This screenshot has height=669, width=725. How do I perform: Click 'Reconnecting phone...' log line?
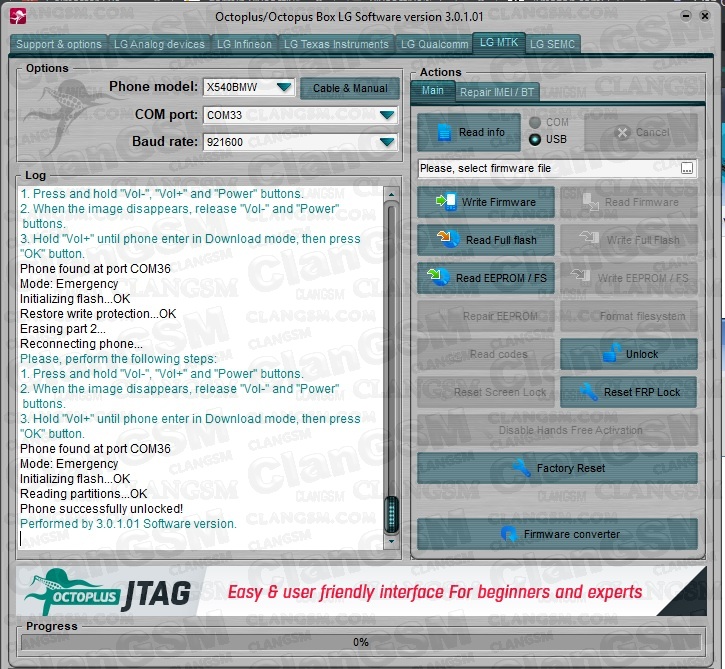[x=81, y=344]
